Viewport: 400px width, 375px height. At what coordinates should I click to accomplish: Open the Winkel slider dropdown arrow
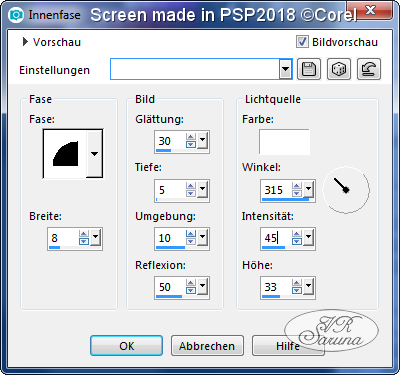[309, 189]
